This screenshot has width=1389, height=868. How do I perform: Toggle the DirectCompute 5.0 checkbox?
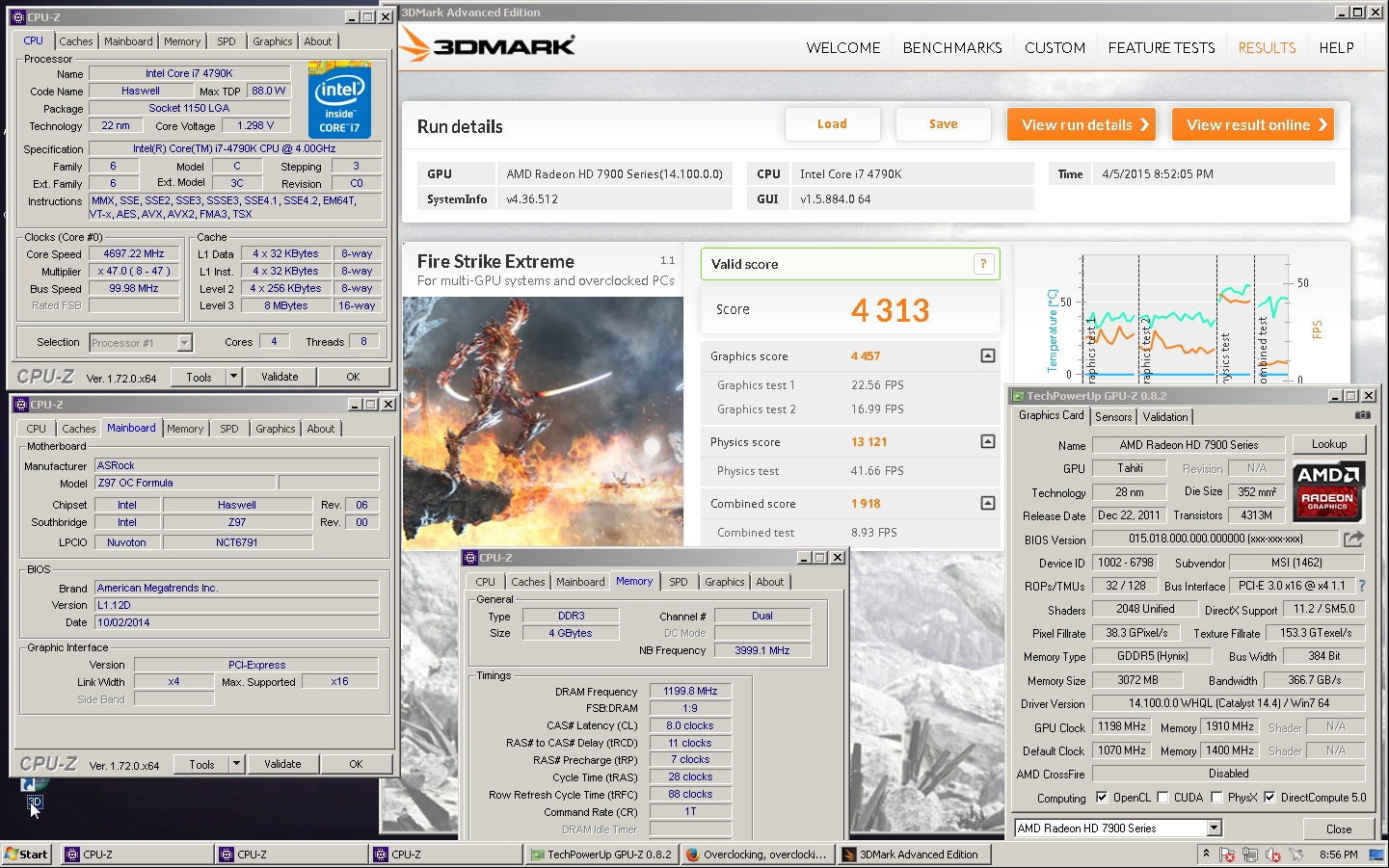click(x=1269, y=797)
